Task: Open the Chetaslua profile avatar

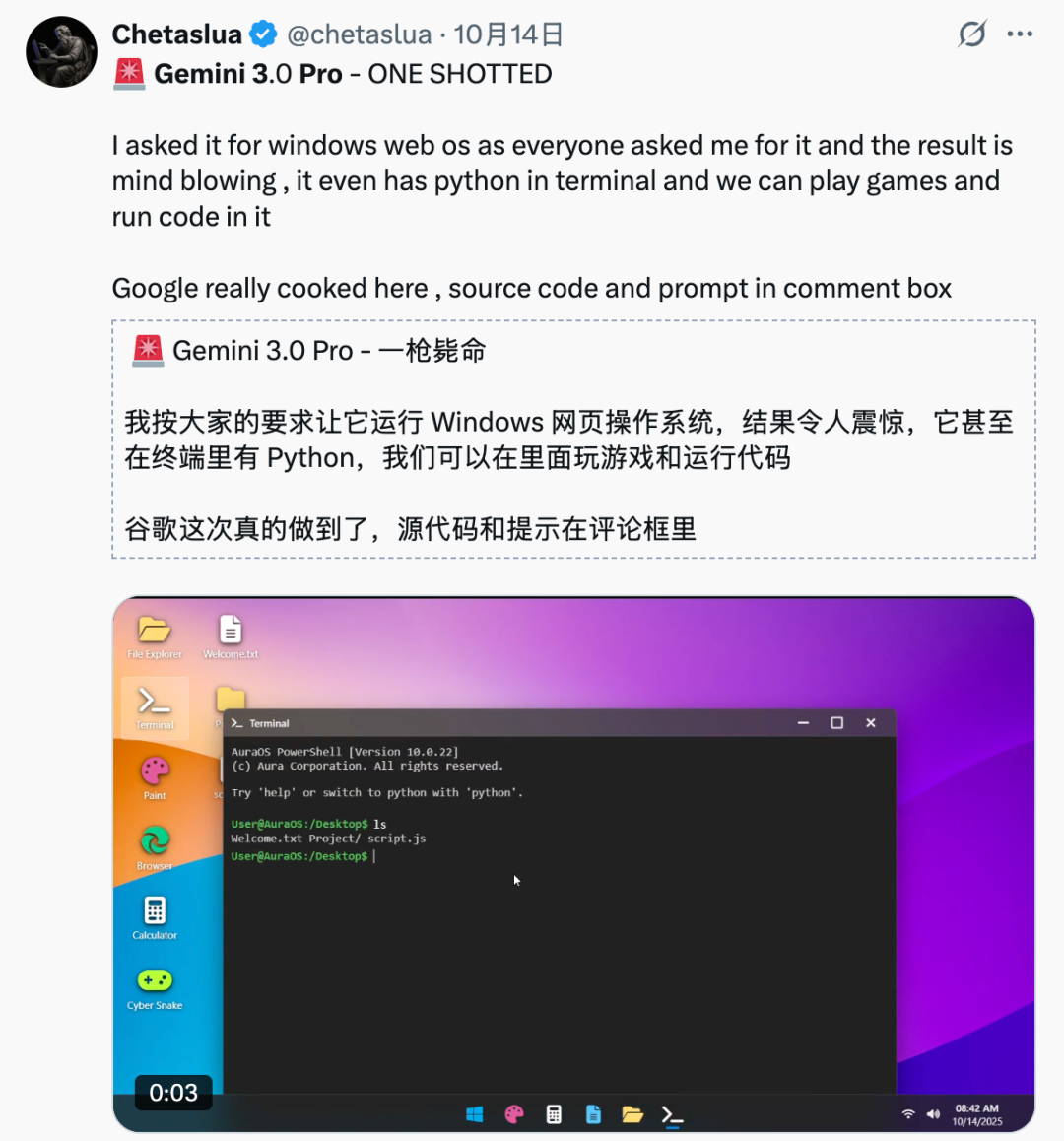Action: point(61,51)
